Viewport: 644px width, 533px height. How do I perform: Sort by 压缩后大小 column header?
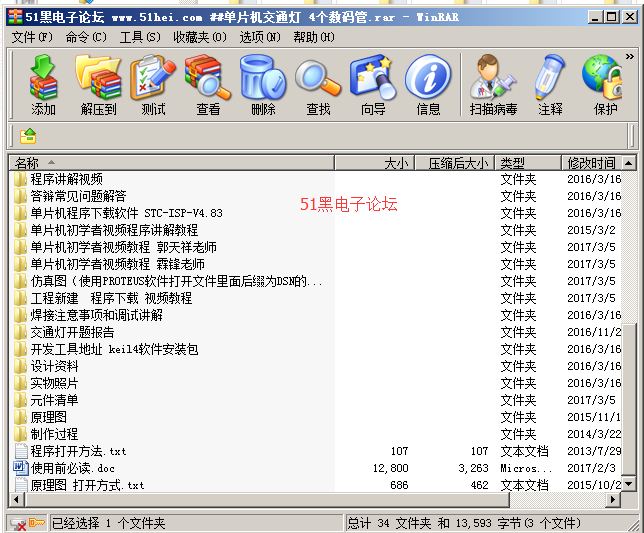pyautogui.click(x=455, y=163)
